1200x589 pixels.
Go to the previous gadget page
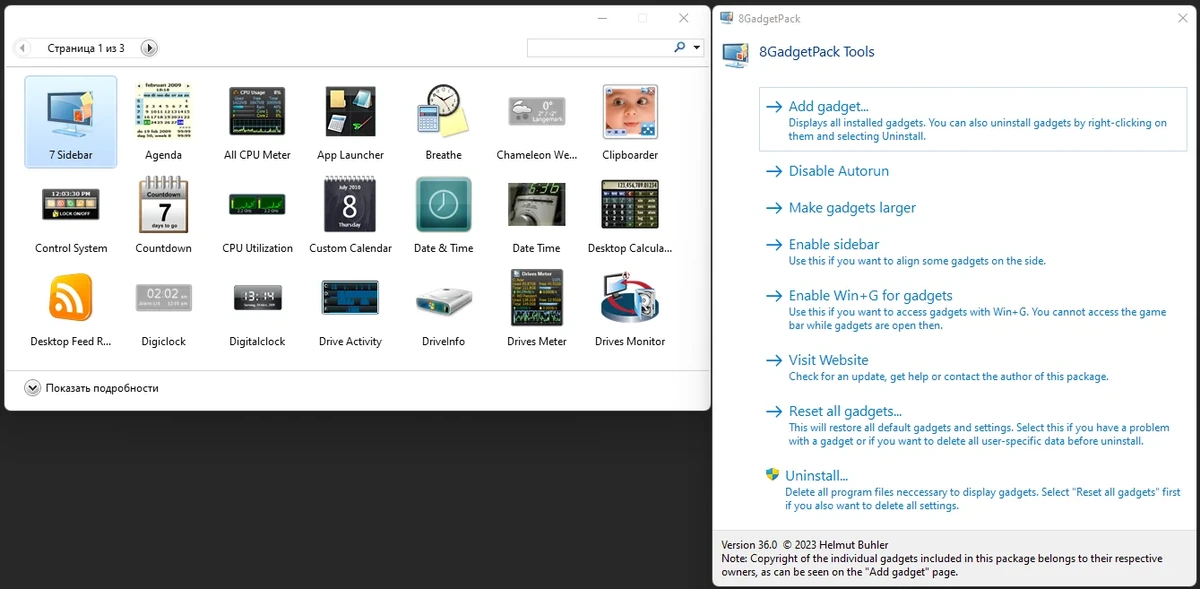pyautogui.click(x=22, y=48)
